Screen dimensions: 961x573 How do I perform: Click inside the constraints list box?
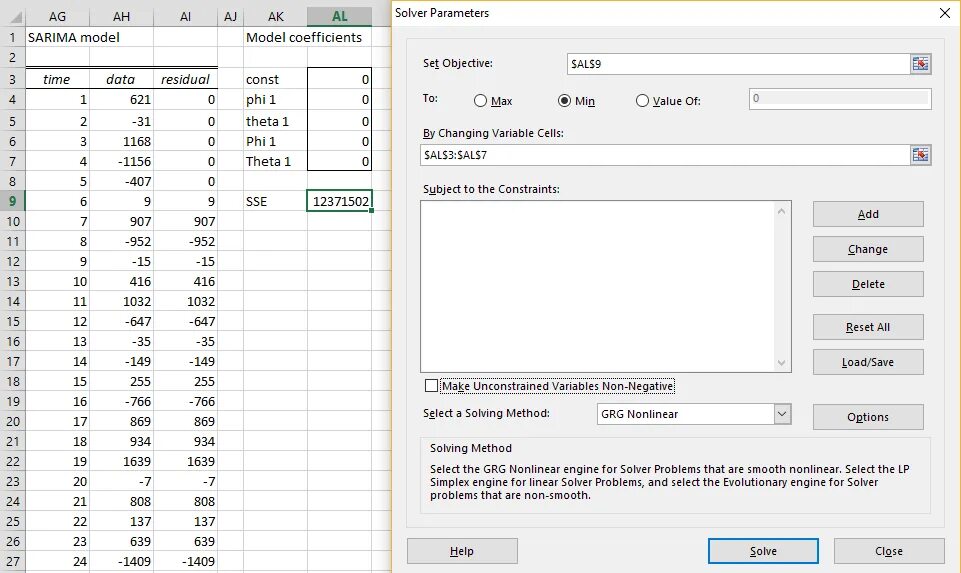pos(598,286)
